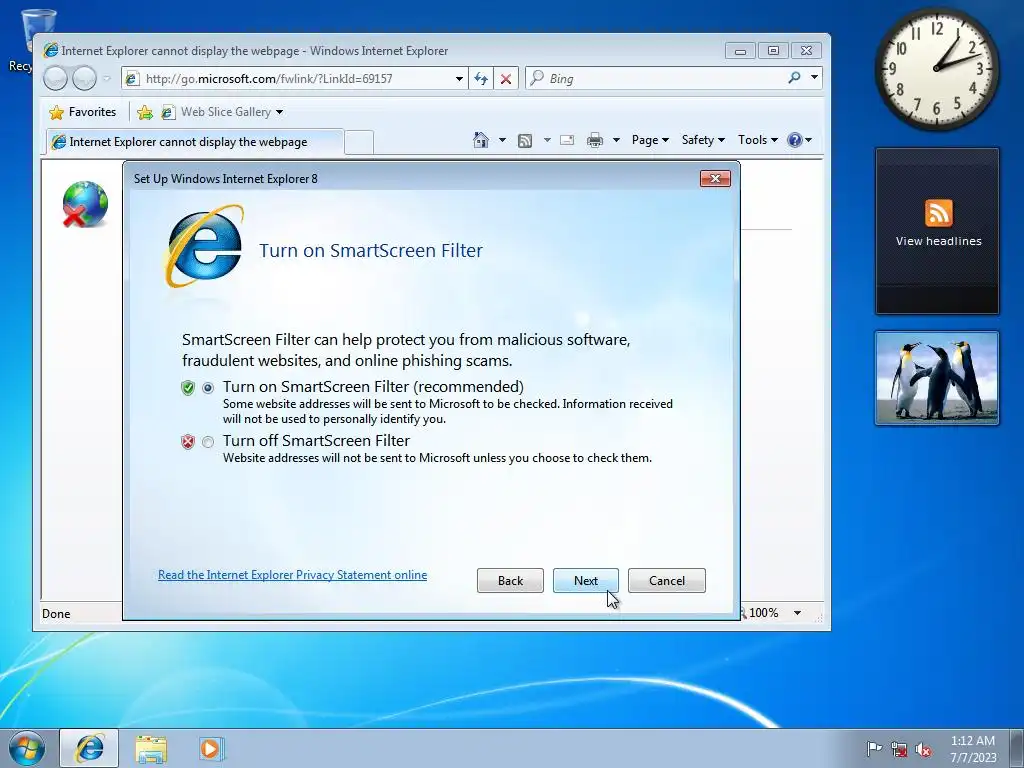The image size is (1024, 768).
Task: Open the Favorites star button
Action: point(83,112)
